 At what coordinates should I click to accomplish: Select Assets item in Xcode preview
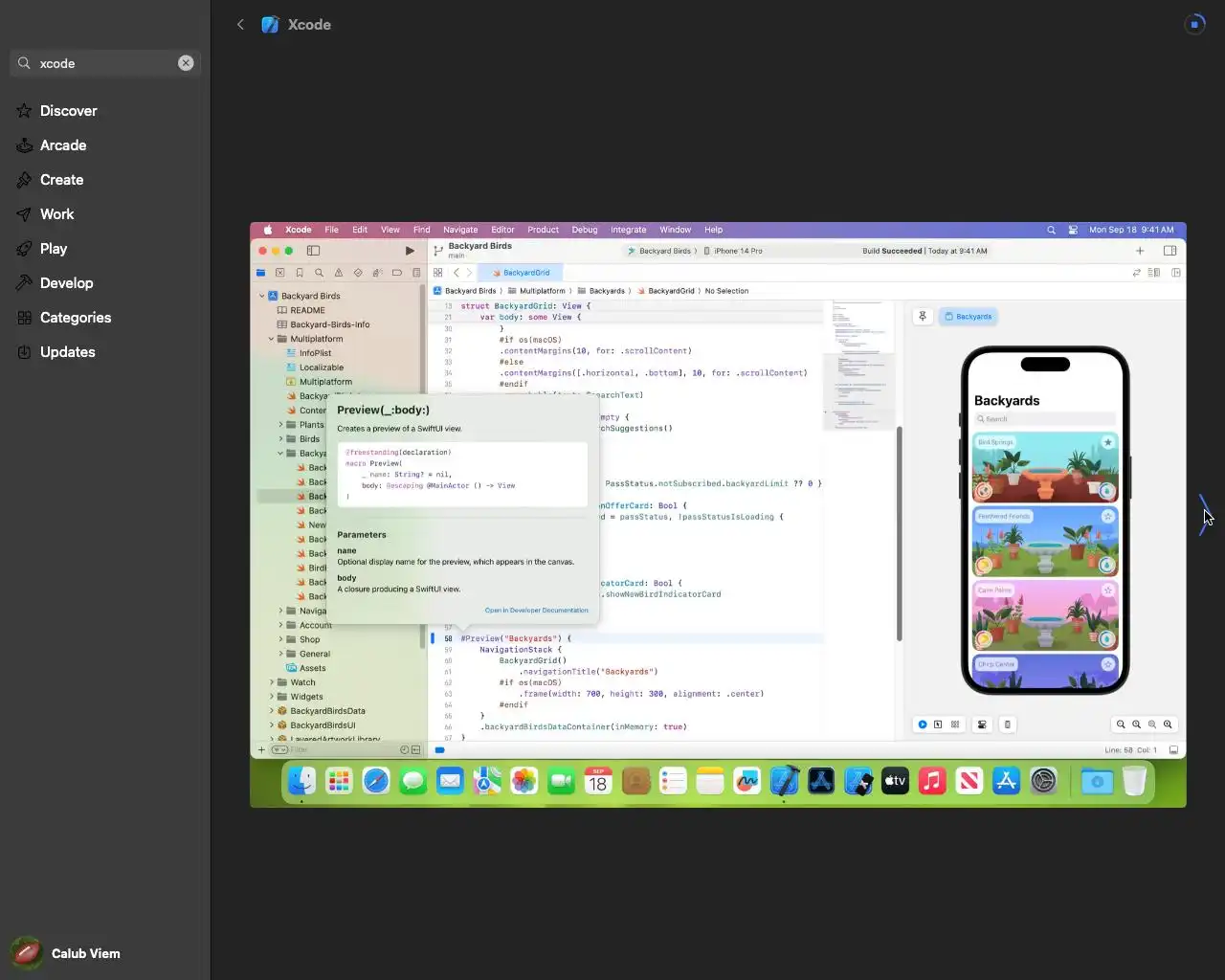coord(305,668)
